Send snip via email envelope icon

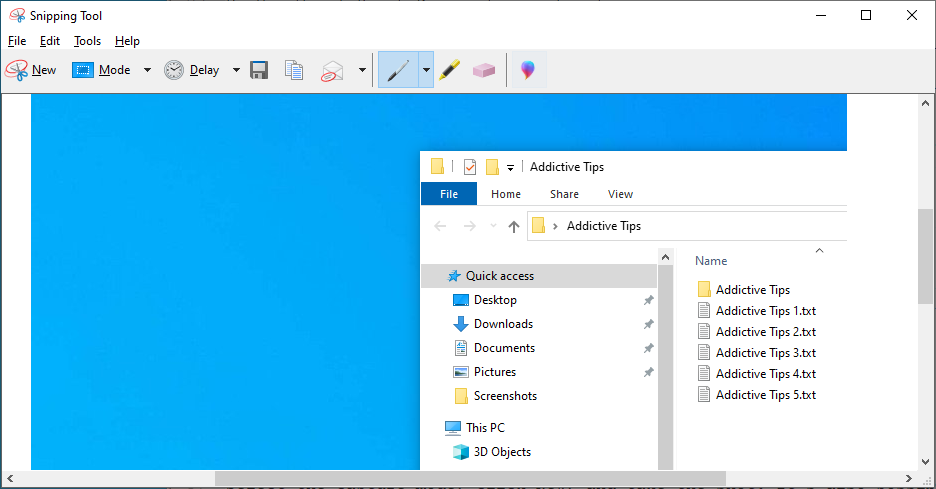(x=332, y=70)
